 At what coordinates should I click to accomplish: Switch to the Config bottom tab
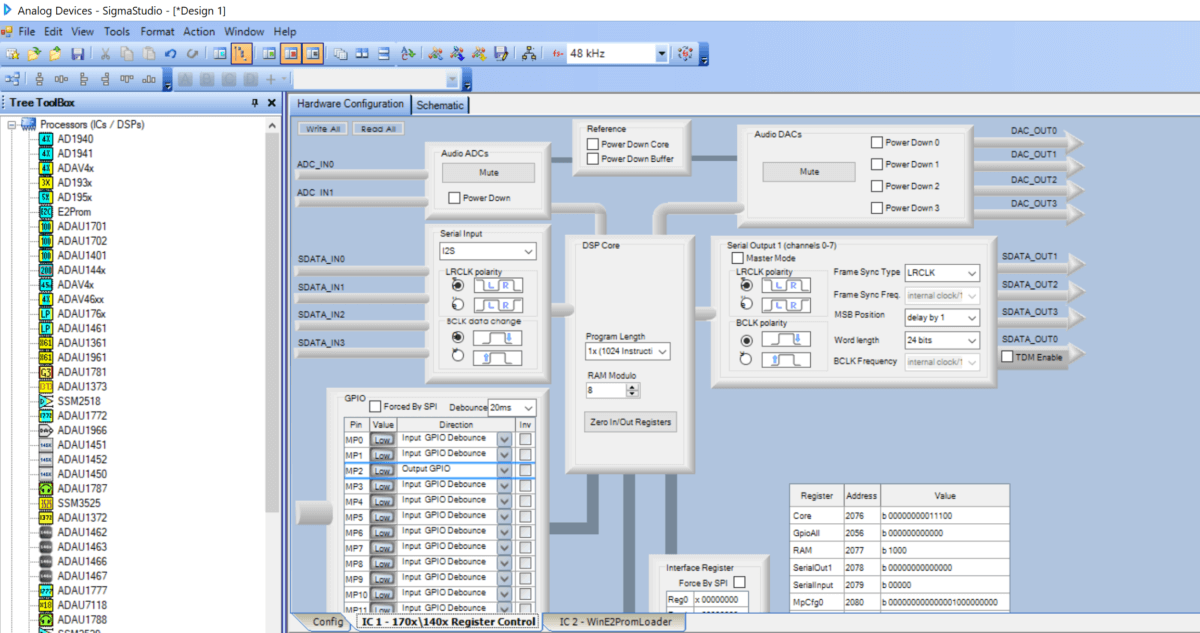click(327, 622)
